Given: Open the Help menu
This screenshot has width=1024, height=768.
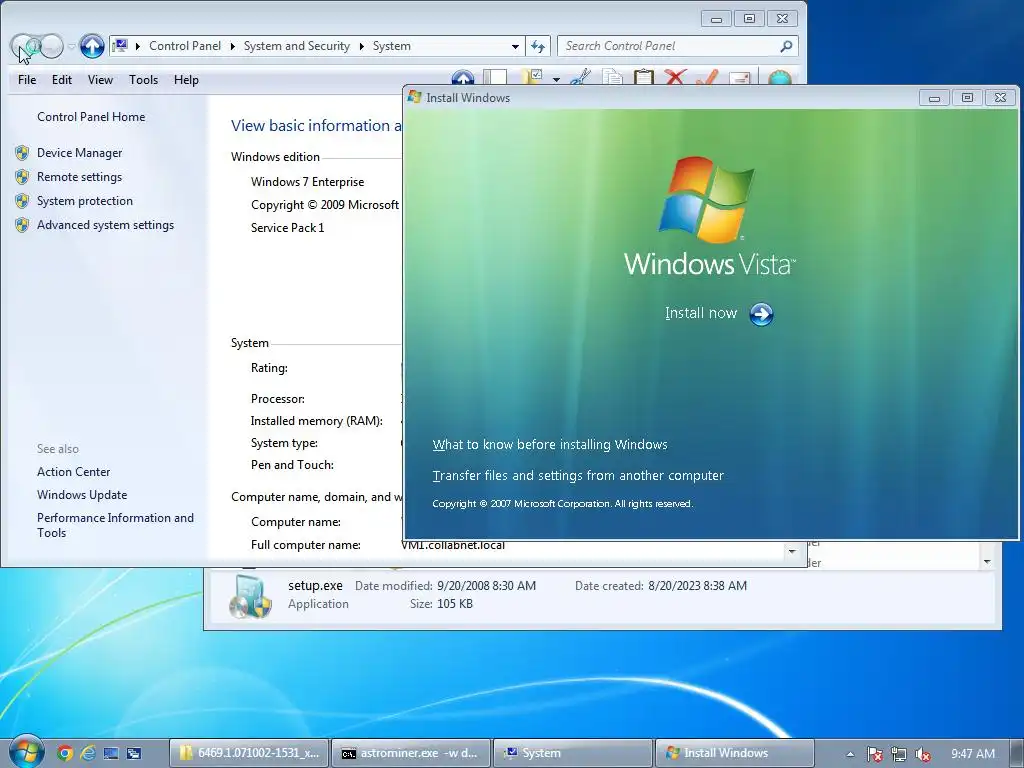Looking at the screenshot, I should coord(186,80).
